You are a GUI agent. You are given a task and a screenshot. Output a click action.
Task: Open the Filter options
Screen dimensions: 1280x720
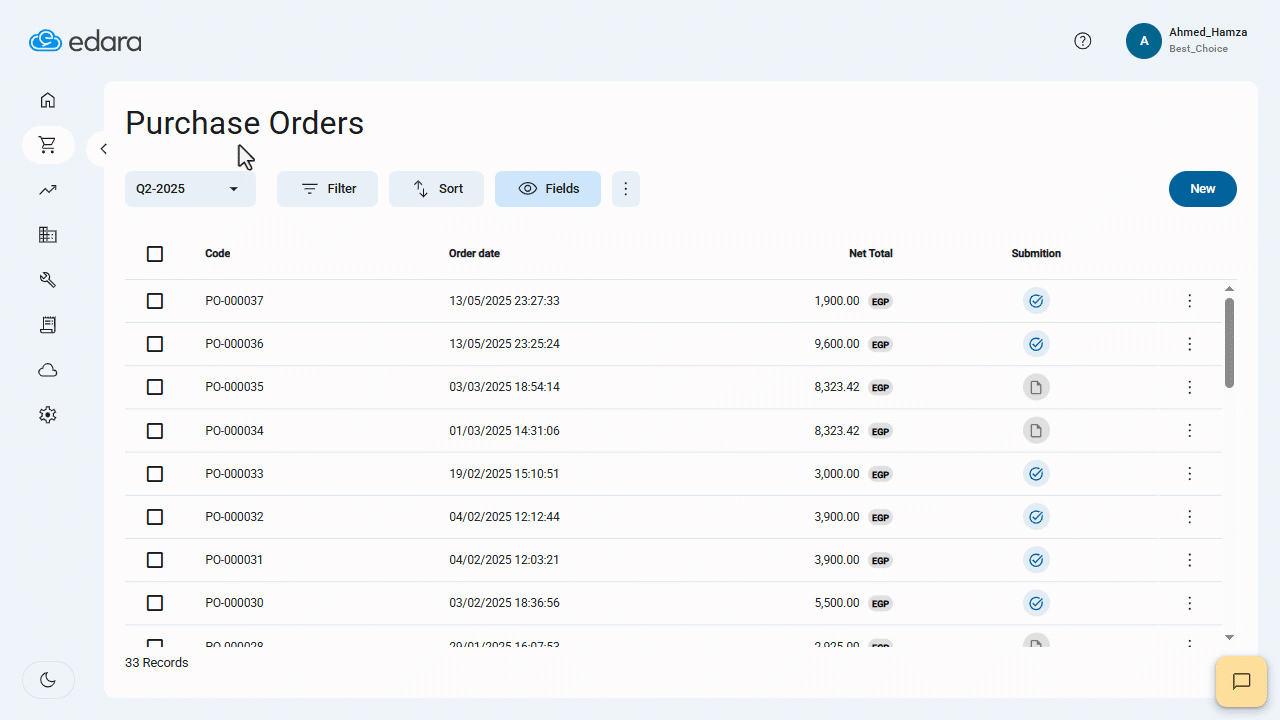tap(327, 189)
